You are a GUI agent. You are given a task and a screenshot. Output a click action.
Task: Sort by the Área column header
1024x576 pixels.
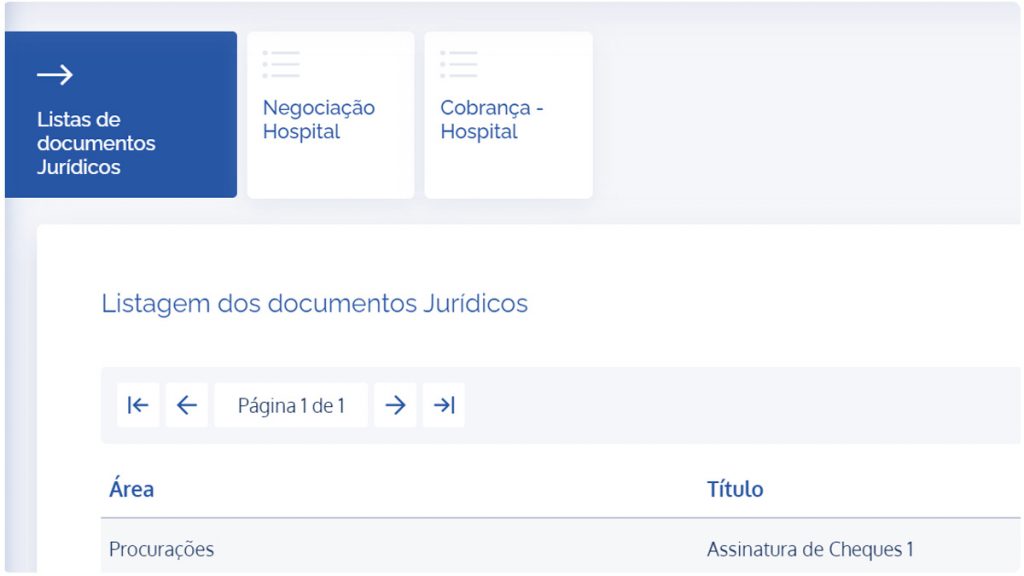[x=131, y=489]
